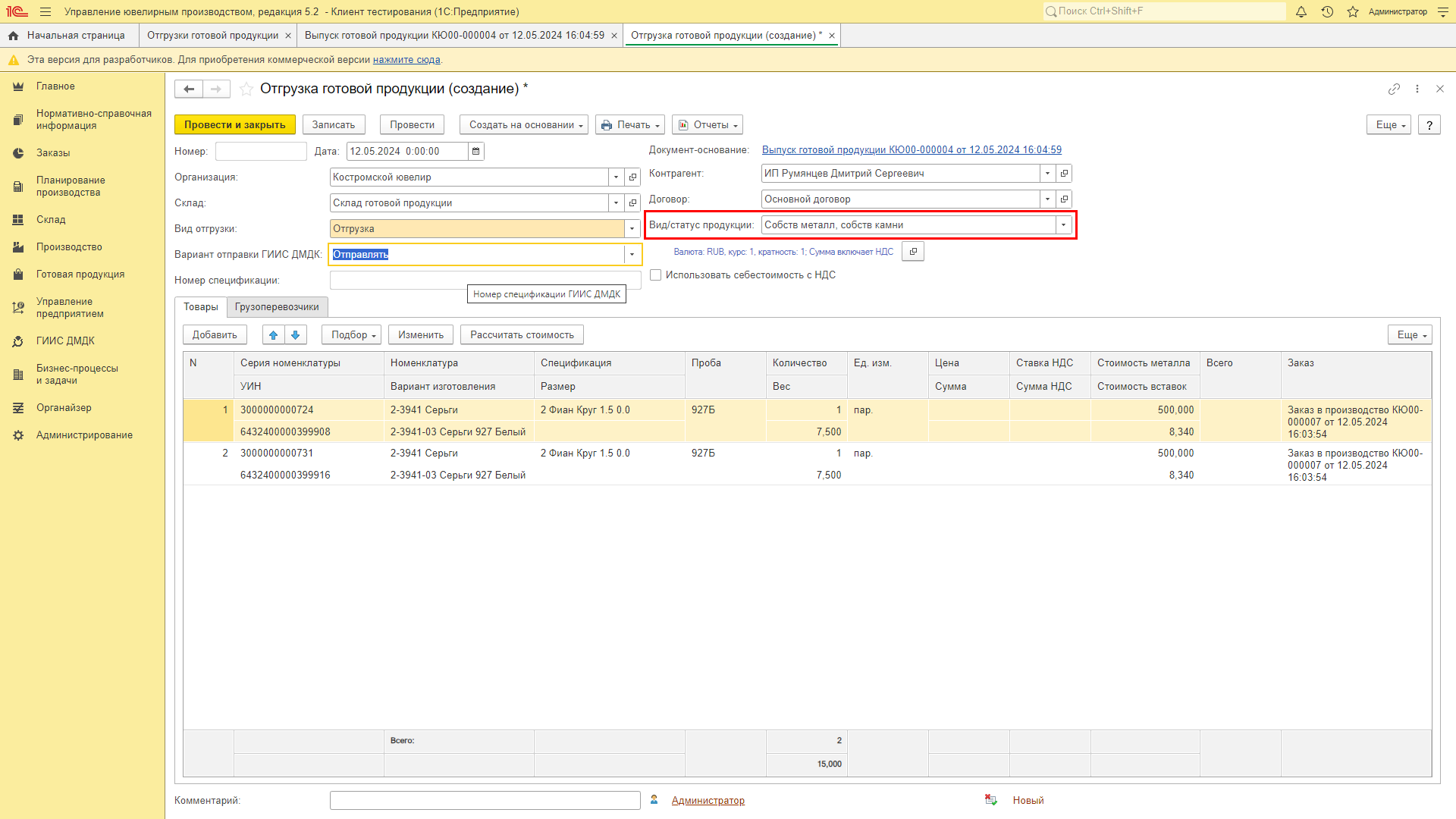Open the 1C main menu hamburger icon
The height and width of the screenshot is (819, 1456).
[45, 11]
